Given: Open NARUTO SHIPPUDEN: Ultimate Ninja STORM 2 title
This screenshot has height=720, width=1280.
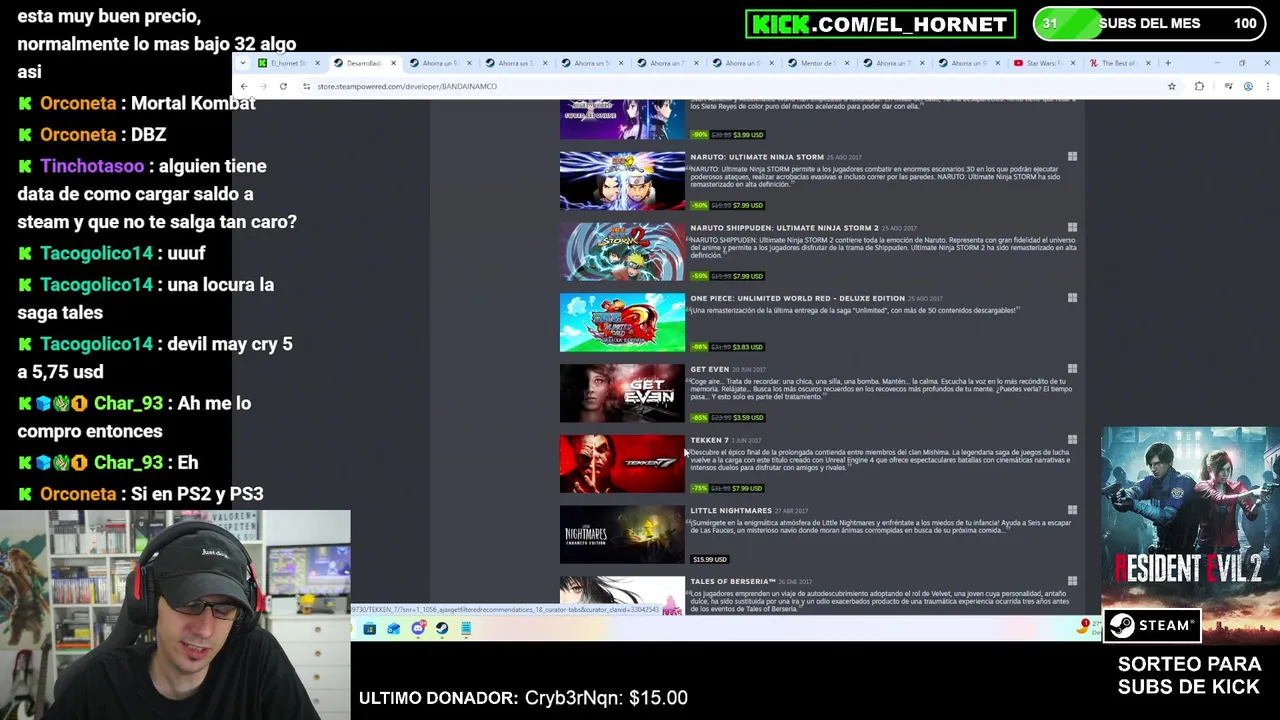Looking at the screenshot, I should click(784, 228).
